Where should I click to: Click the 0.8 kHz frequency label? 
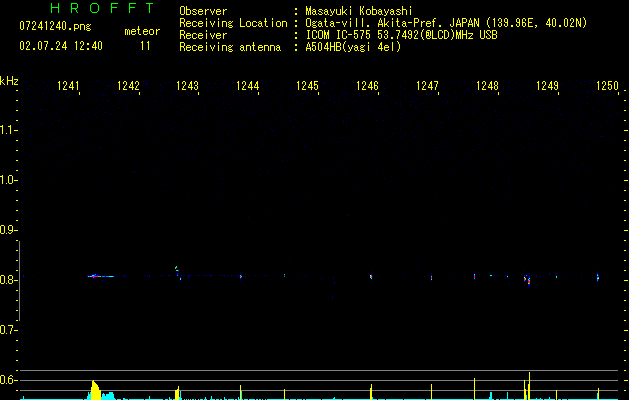[x=8, y=280]
